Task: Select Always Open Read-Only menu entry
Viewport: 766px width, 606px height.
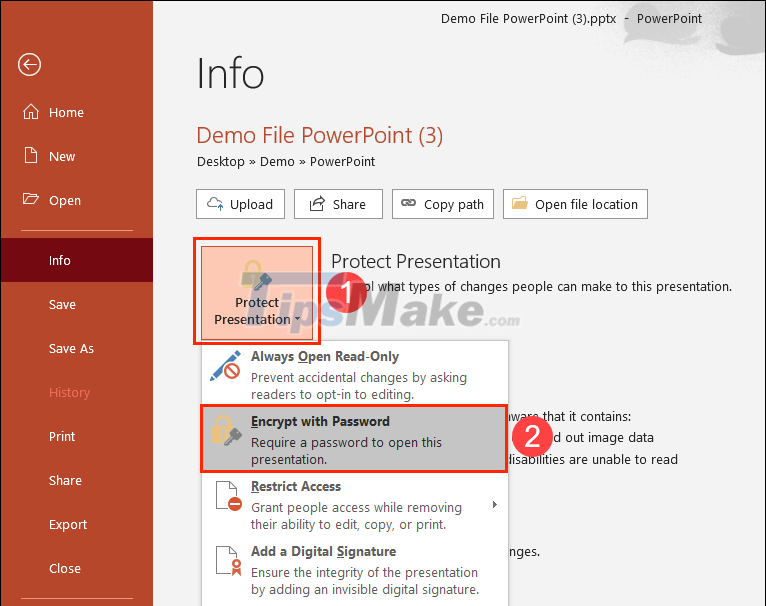Action: point(355,374)
